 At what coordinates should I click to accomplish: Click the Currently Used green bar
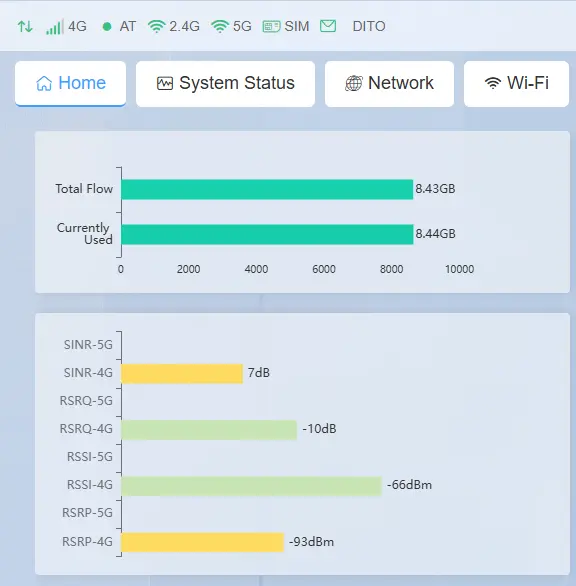tap(267, 234)
